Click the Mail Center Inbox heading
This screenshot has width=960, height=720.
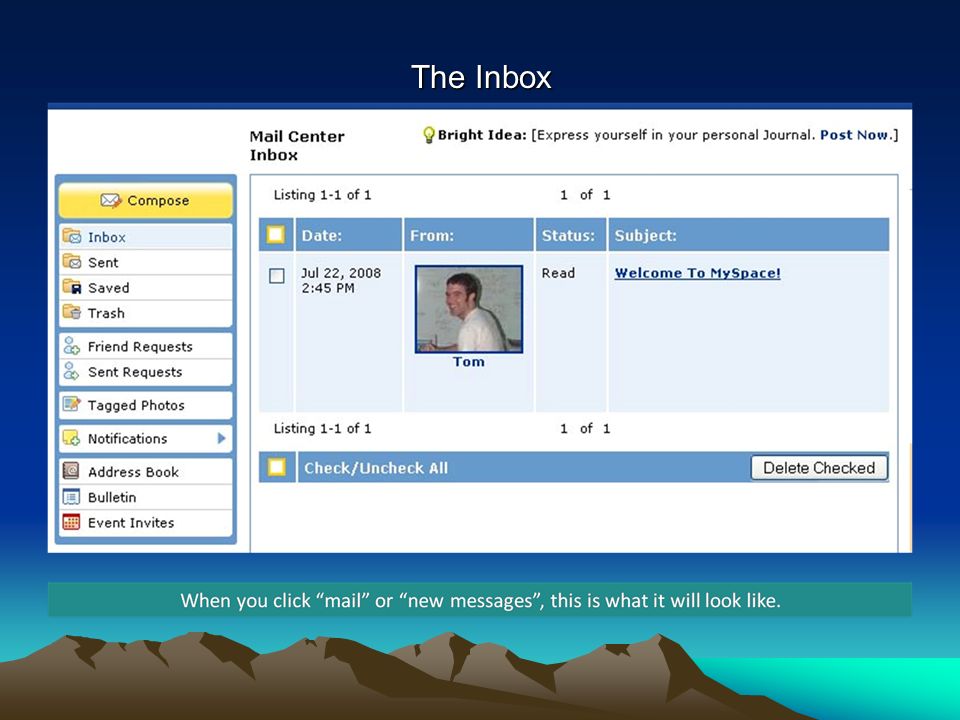tap(297, 146)
